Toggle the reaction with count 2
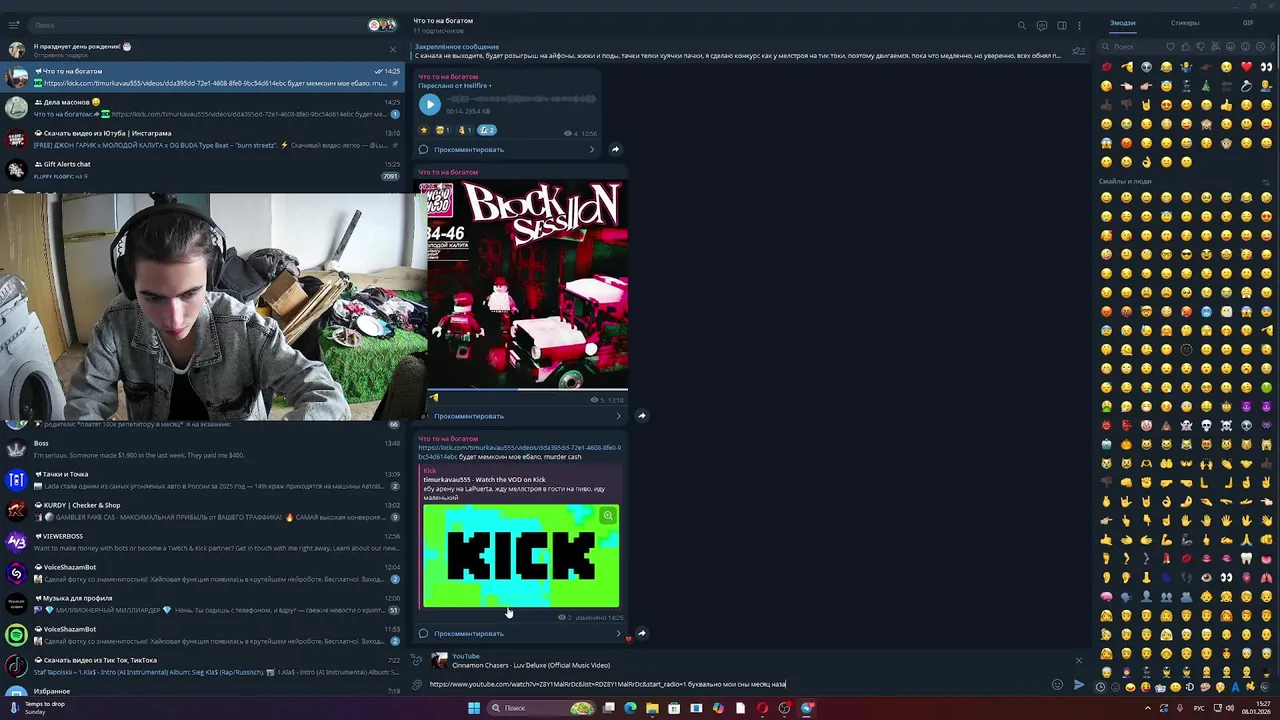The height and width of the screenshot is (720, 1280). (487, 130)
